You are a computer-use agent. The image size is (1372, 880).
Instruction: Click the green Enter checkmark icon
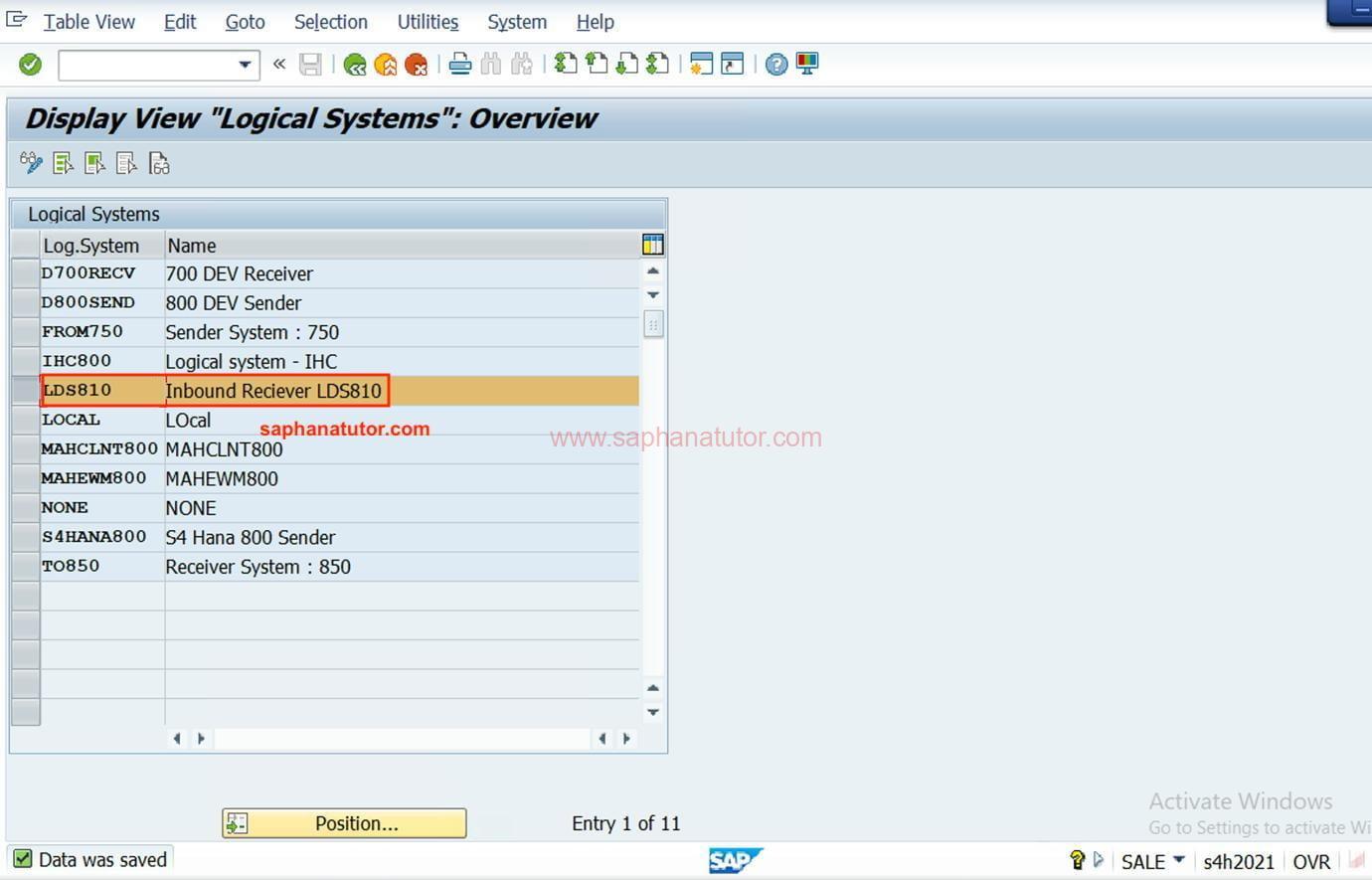30,65
